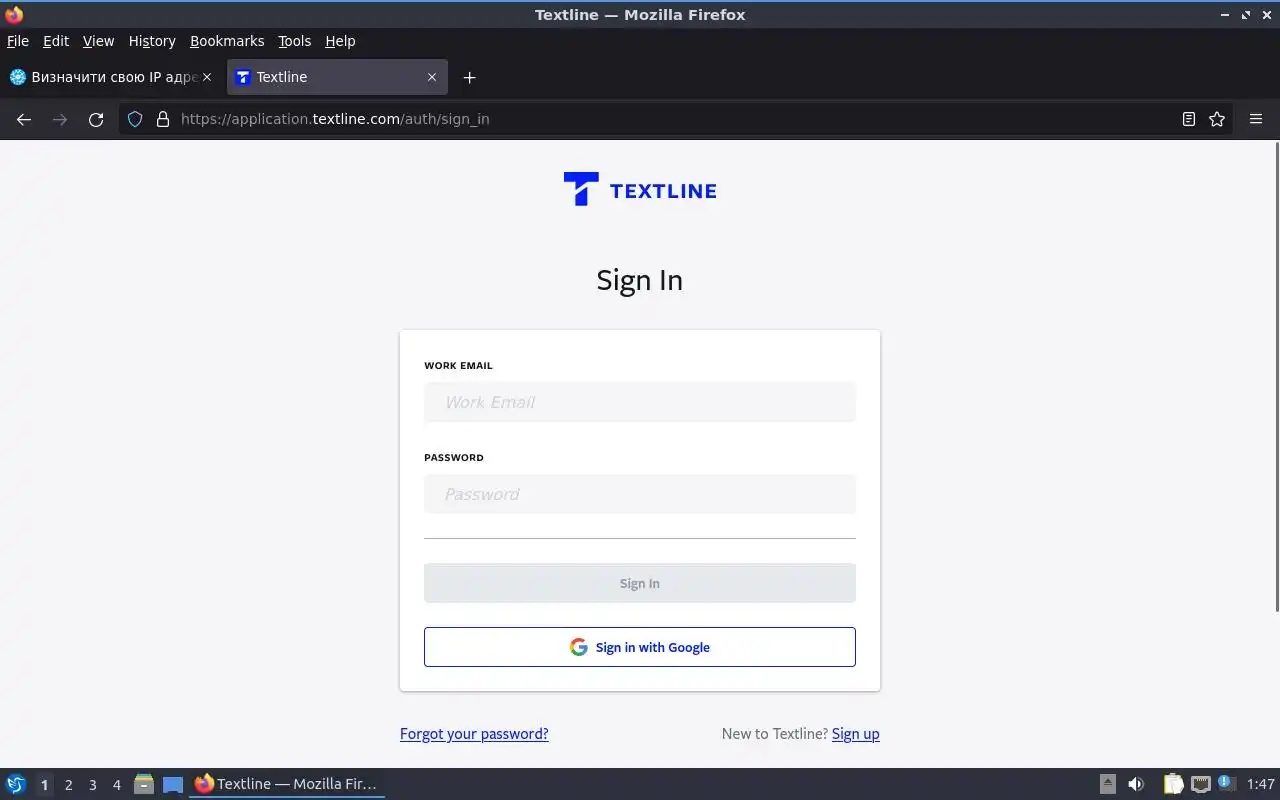Switch to workspace 2 in taskbar
The height and width of the screenshot is (800, 1280).
tap(68, 785)
